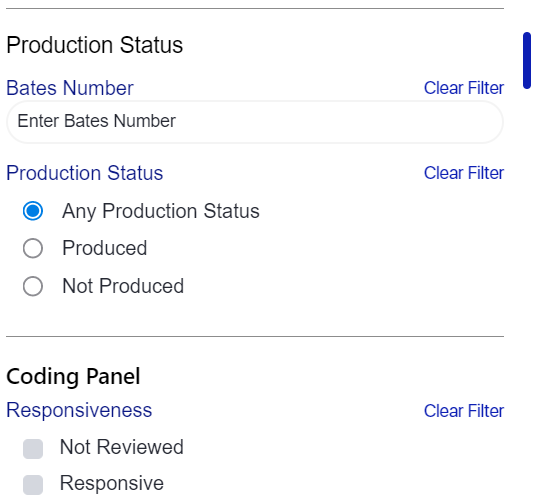Image resolution: width=534 pixels, height=501 pixels.
Task: Click the blue Bates Number label
Action: pyautogui.click(x=70, y=88)
